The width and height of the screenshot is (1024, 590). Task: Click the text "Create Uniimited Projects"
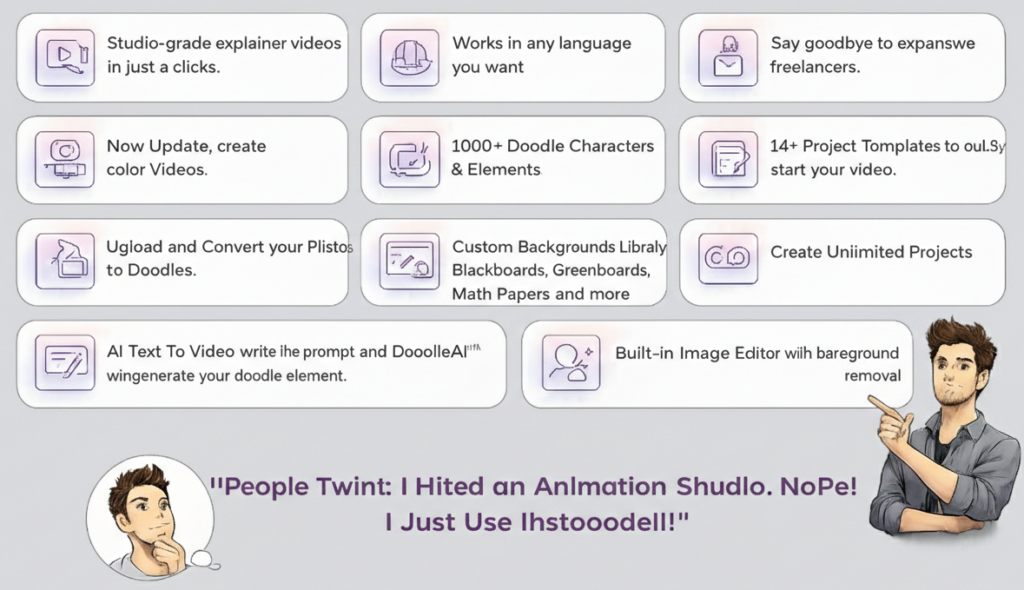(x=871, y=252)
